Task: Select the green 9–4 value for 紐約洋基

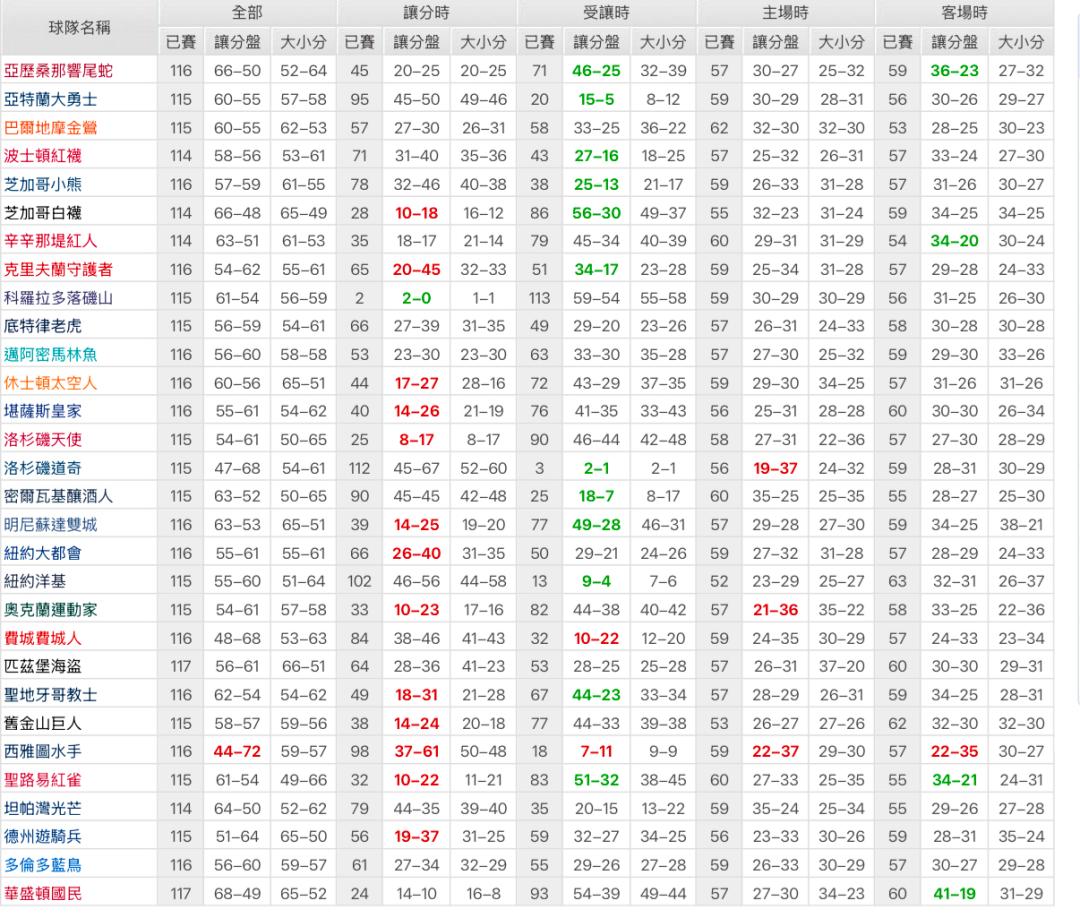Action: (596, 582)
